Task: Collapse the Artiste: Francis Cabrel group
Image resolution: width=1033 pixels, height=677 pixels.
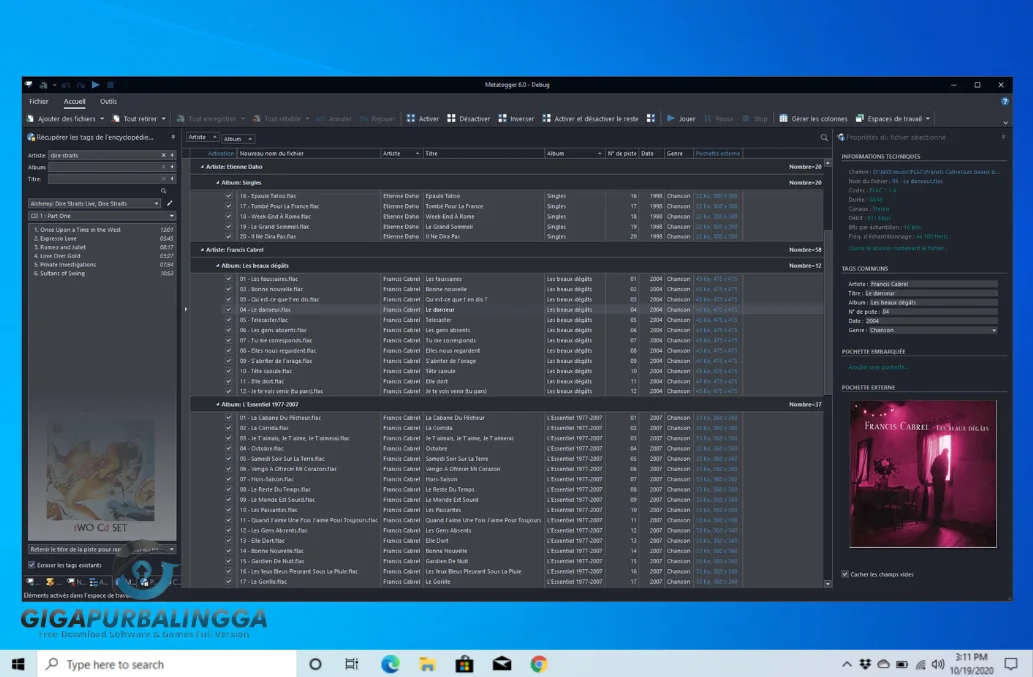Action: pos(202,250)
